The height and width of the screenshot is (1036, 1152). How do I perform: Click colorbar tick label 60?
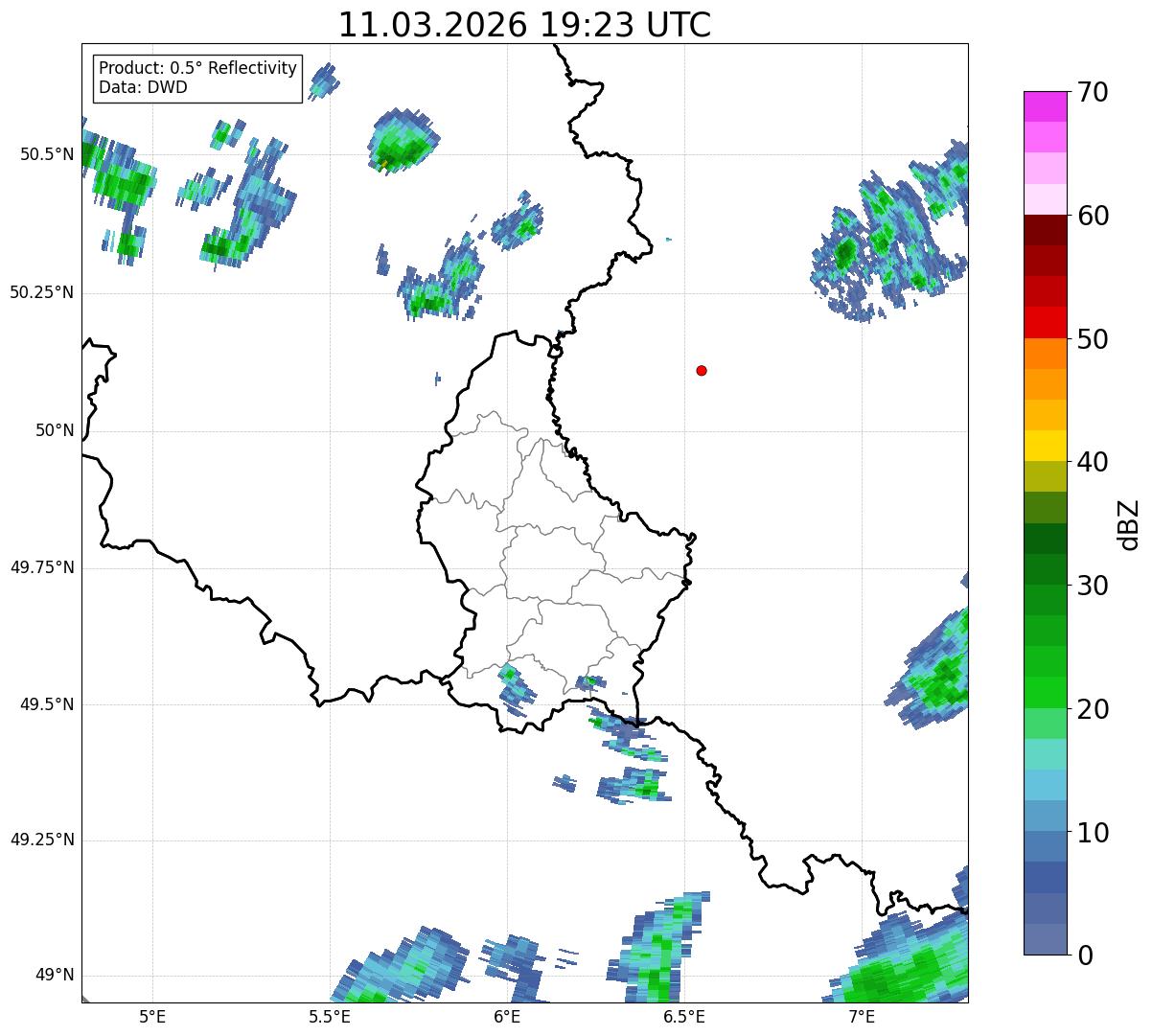1093,216
